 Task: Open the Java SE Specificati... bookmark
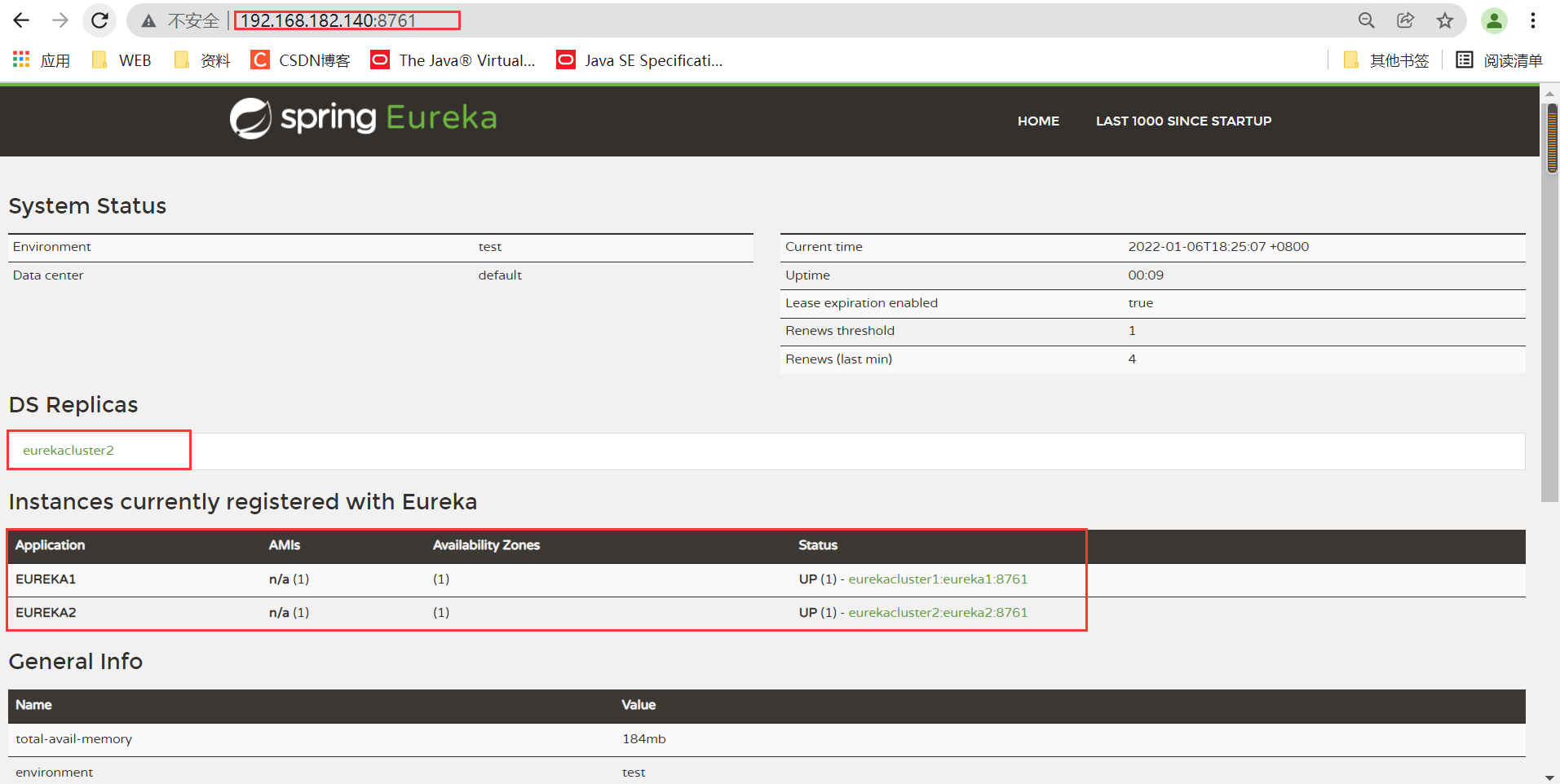(x=639, y=60)
